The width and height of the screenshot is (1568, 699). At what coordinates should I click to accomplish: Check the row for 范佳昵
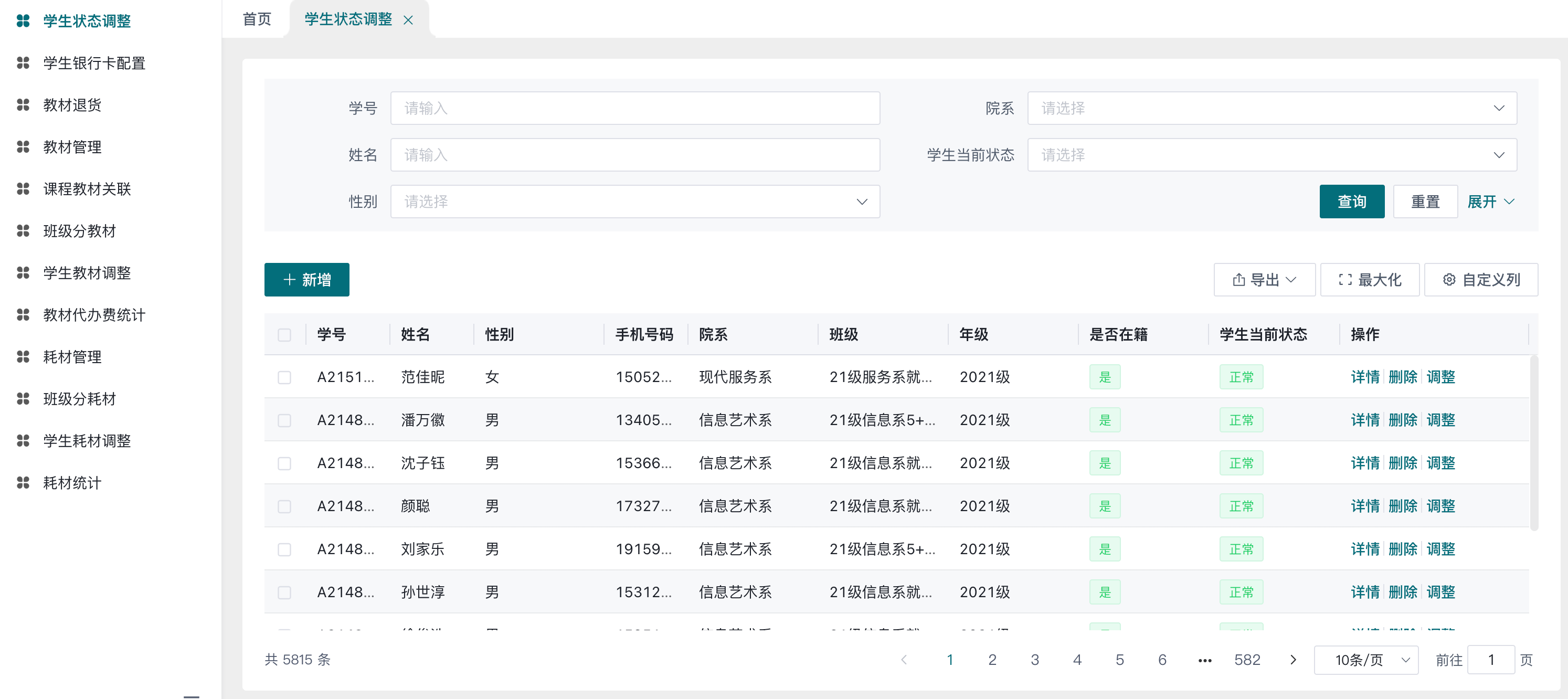pos(284,378)
